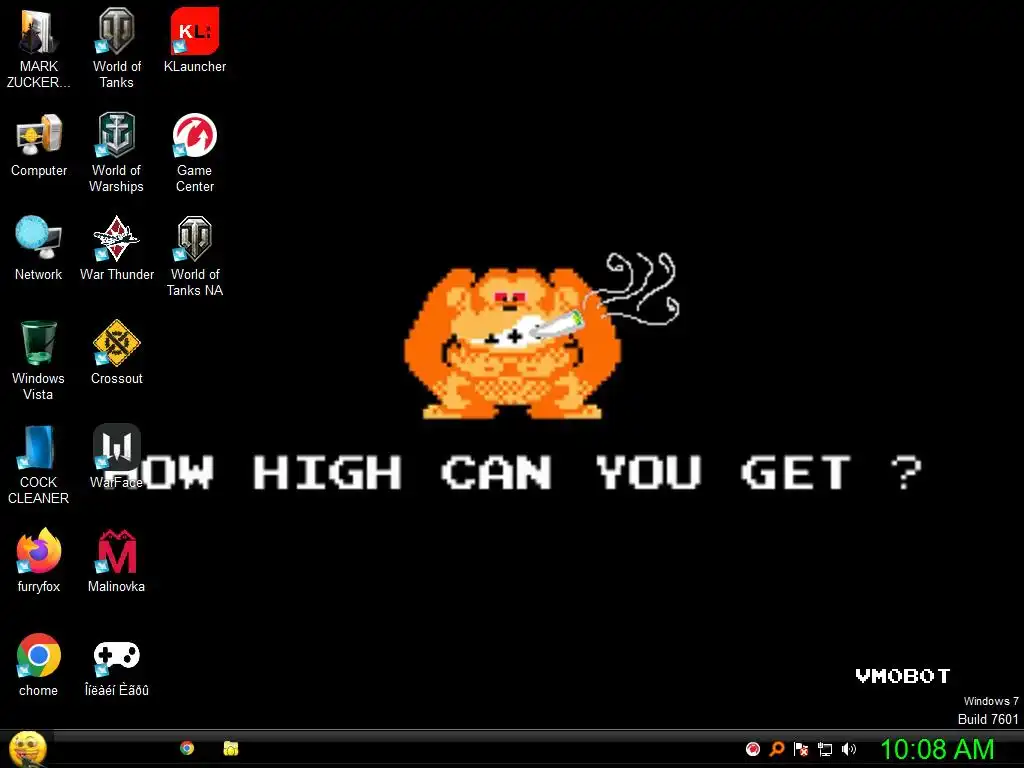
Task: Click the Chrome icon in the taskbar
Action: click(187, 748)
